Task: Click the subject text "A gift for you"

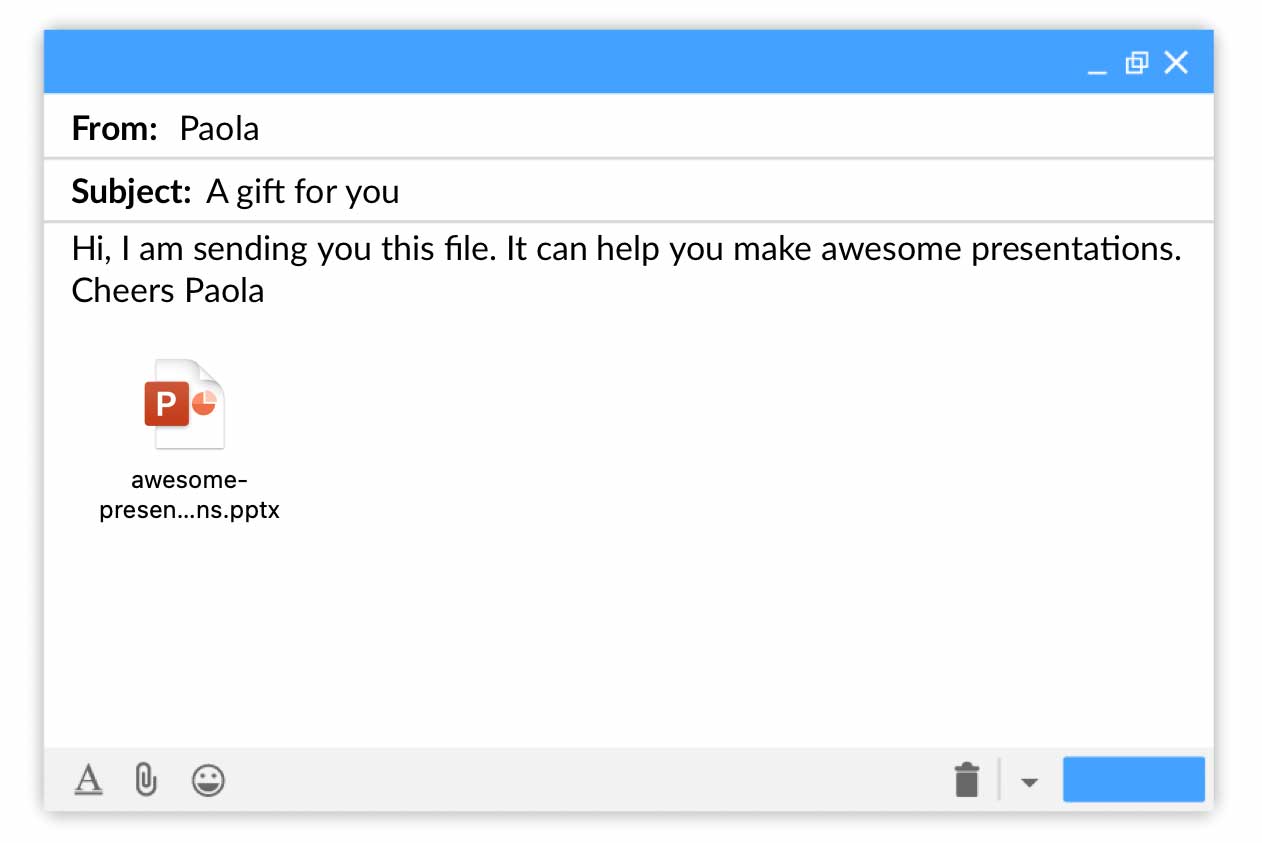Action: [303, 191]
